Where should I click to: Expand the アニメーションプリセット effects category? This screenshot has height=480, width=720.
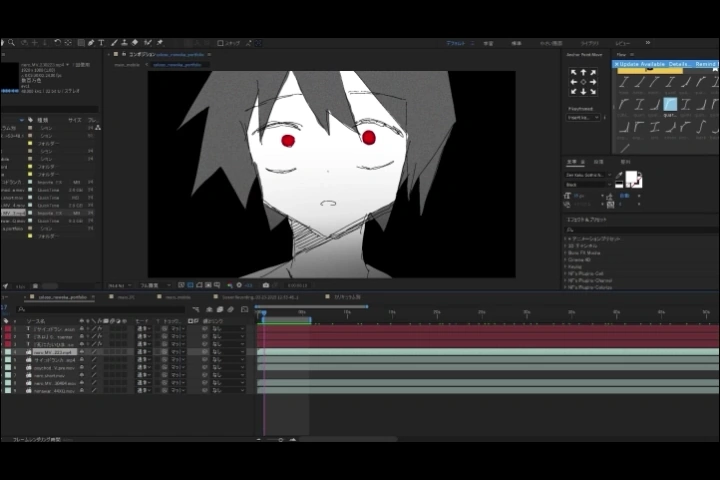click(x=566, y=239)
